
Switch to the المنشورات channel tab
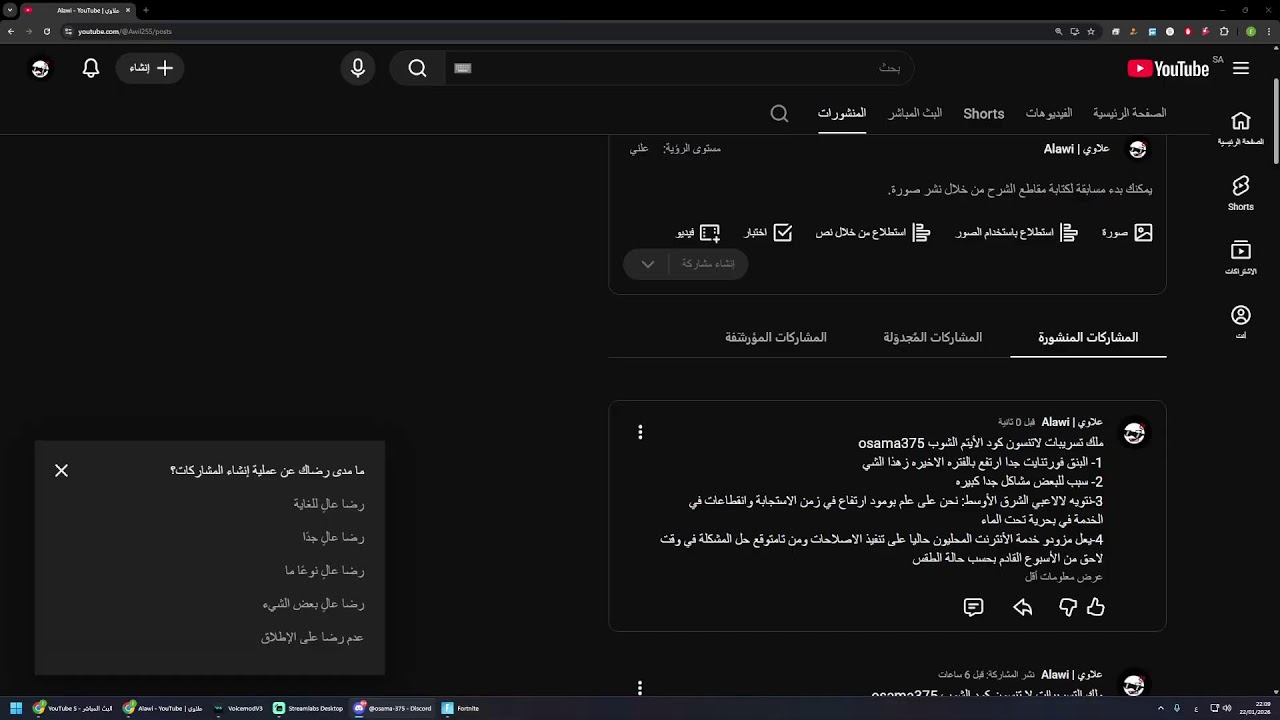click(x=842, y=113)
